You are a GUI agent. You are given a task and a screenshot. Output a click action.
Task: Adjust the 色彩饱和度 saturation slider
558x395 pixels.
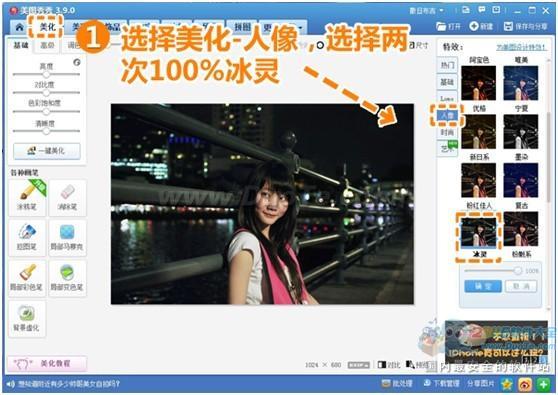click(x=46, y=111)
